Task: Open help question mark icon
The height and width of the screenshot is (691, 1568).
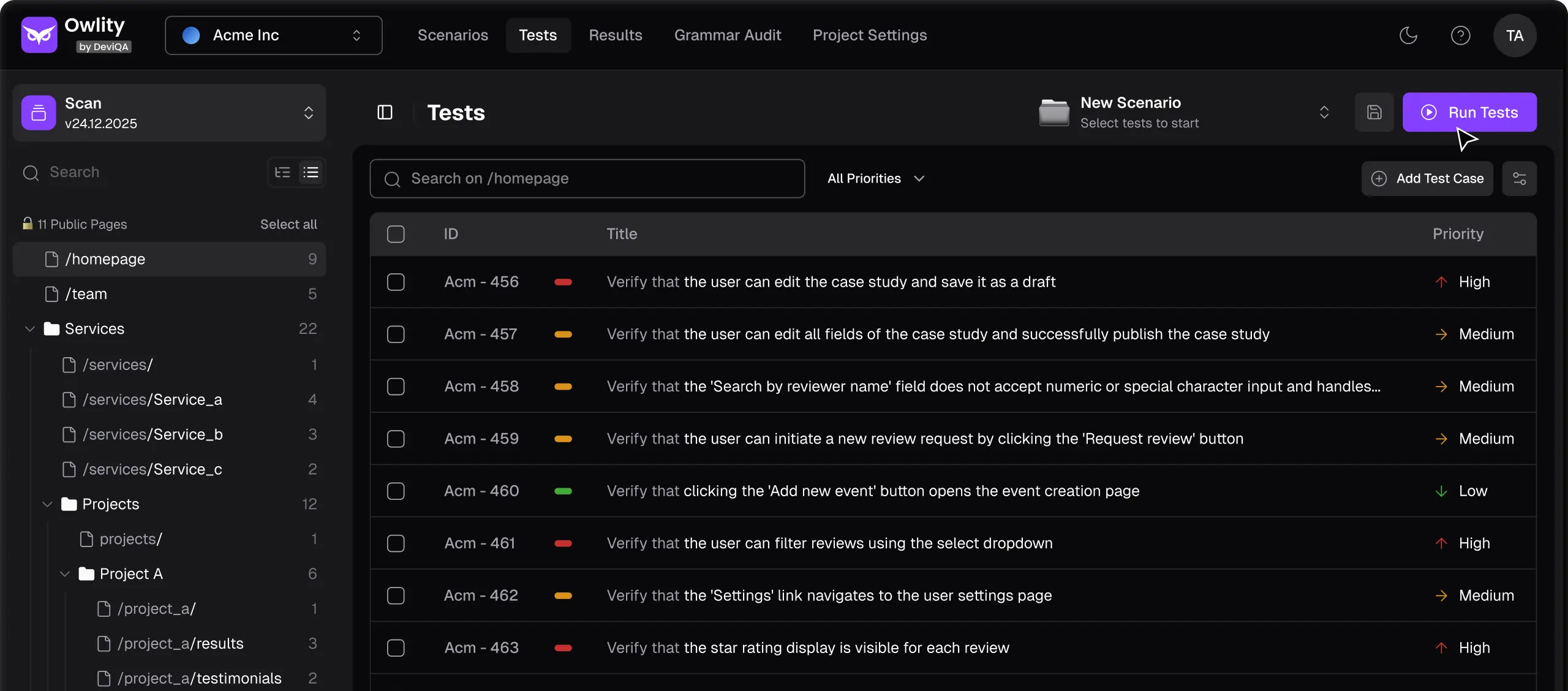Action: [x=1460, y=36]
